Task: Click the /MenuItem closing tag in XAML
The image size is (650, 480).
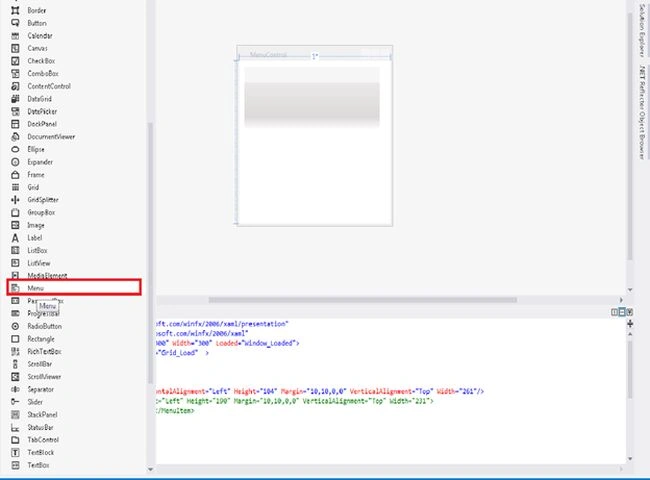Action: coord(175,411)
